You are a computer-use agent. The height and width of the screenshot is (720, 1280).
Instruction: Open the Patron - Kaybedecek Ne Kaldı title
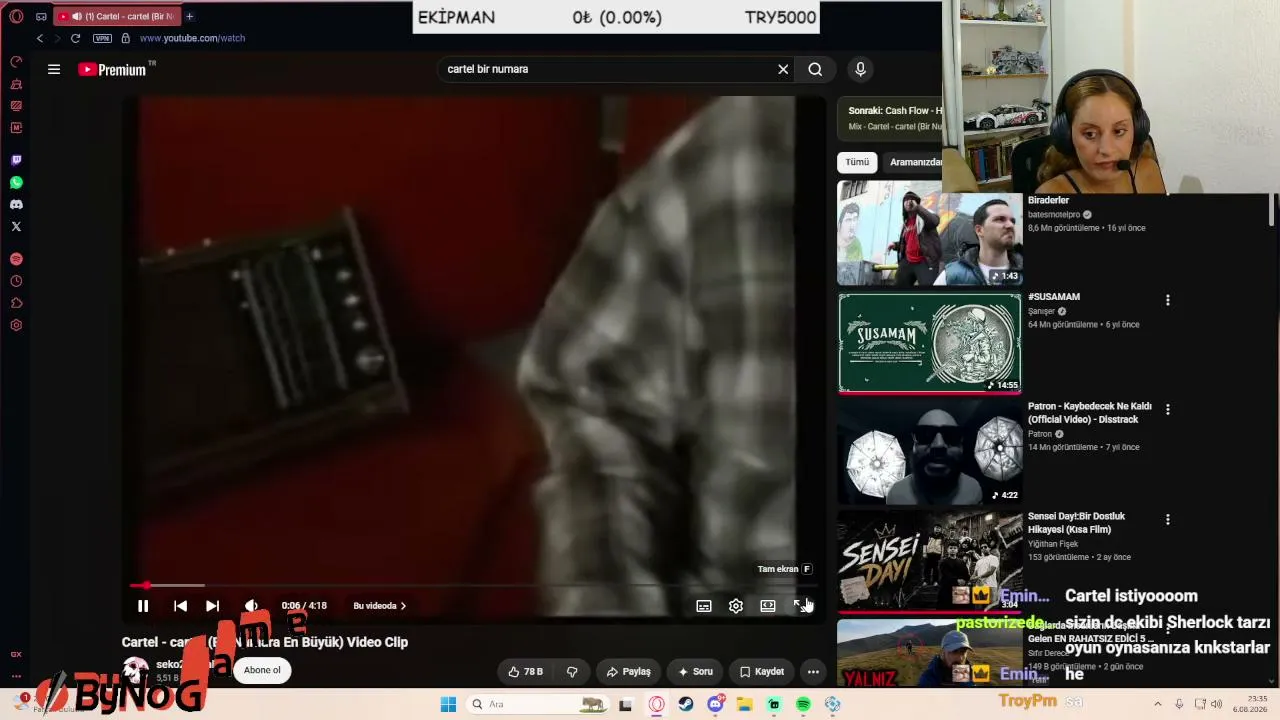click(1090, 413)
